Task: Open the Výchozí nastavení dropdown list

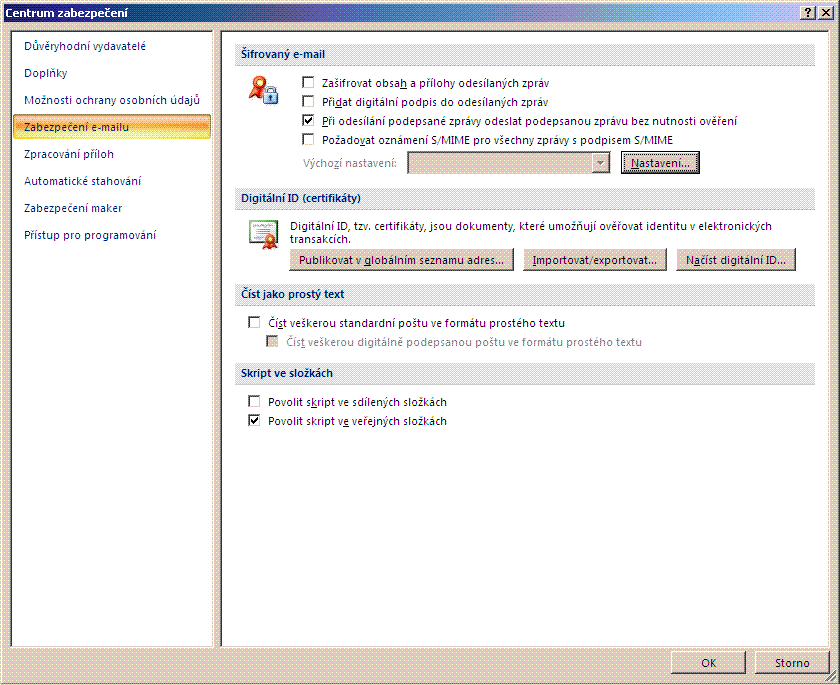Action: 600,163
